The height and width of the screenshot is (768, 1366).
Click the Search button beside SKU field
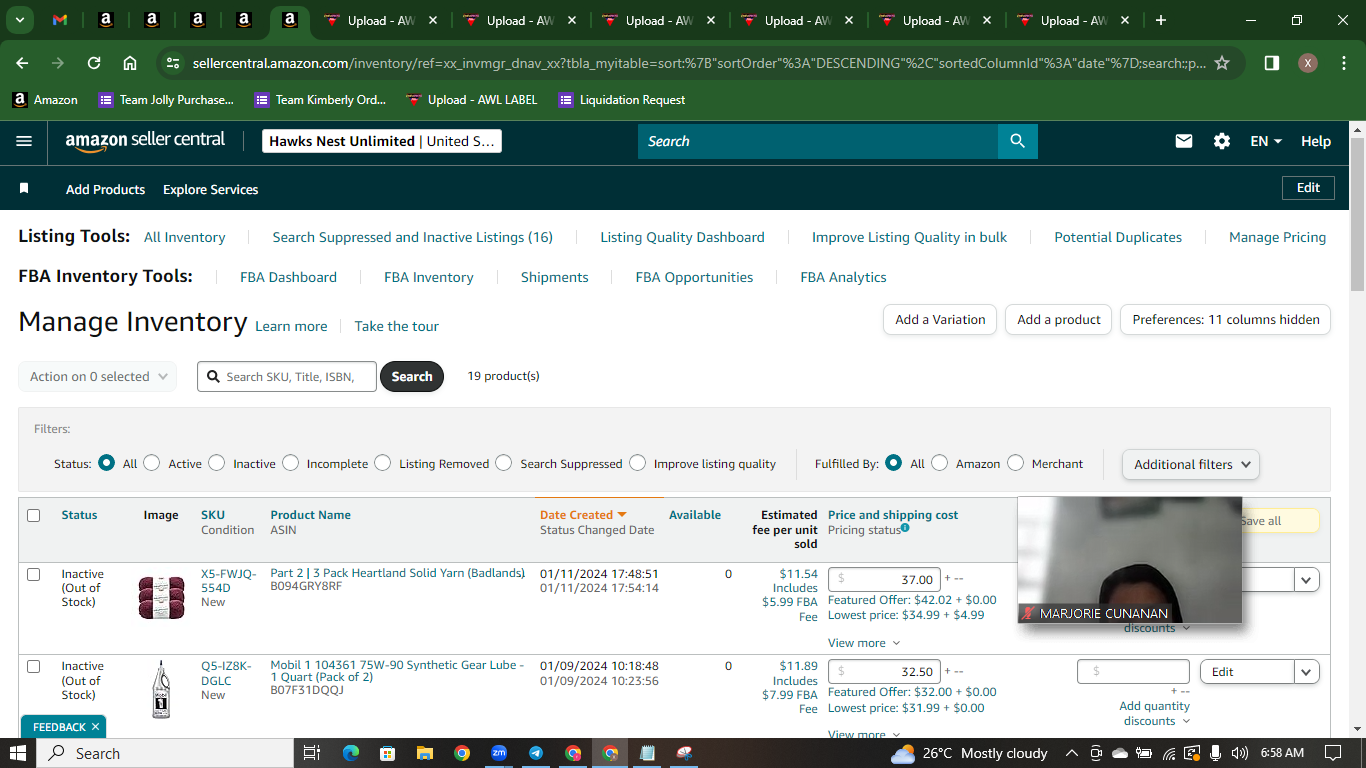tap(412, 377)
